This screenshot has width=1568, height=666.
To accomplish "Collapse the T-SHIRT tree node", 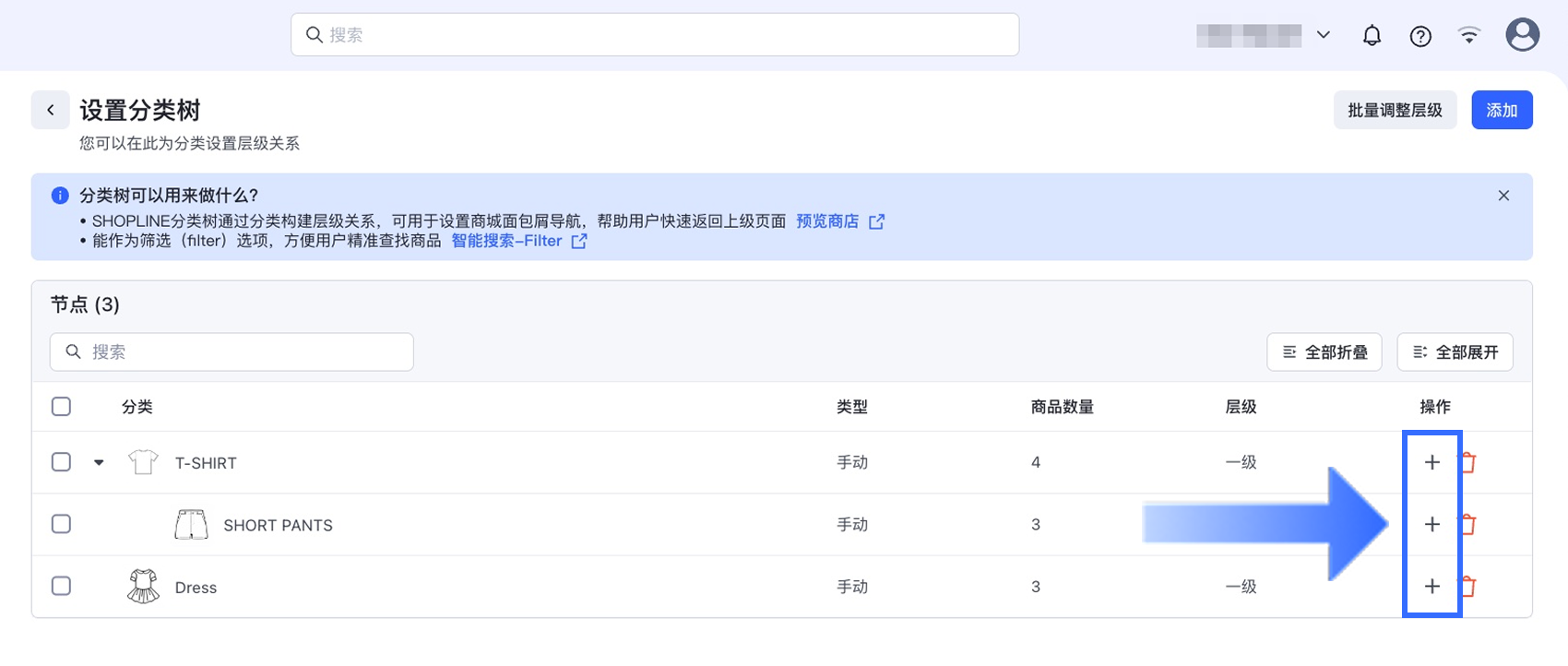I will click(99, 463).
